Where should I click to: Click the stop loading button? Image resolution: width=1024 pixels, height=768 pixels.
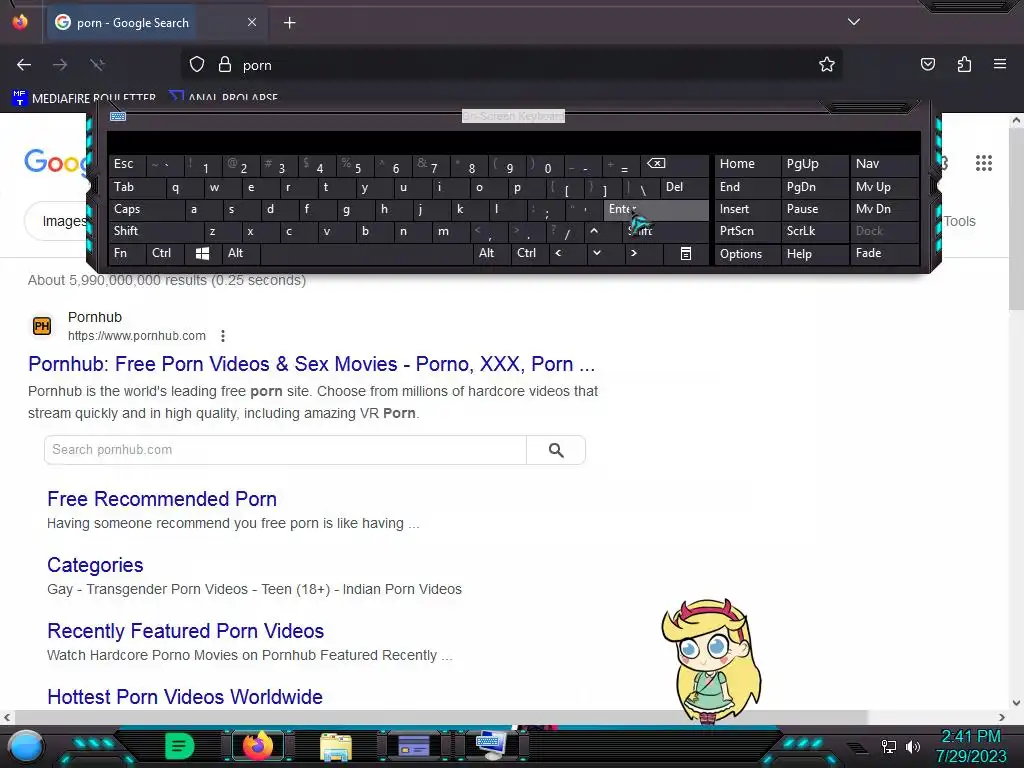(x=97, y=65)
